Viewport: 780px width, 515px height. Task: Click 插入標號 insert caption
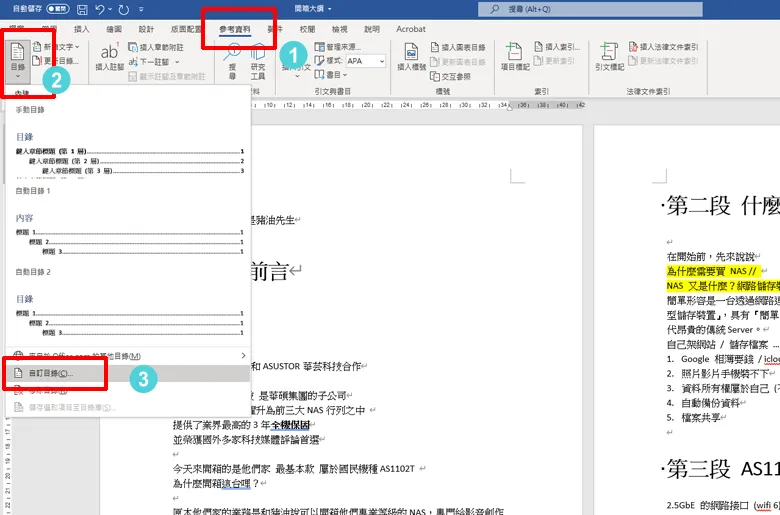(412, 57)
